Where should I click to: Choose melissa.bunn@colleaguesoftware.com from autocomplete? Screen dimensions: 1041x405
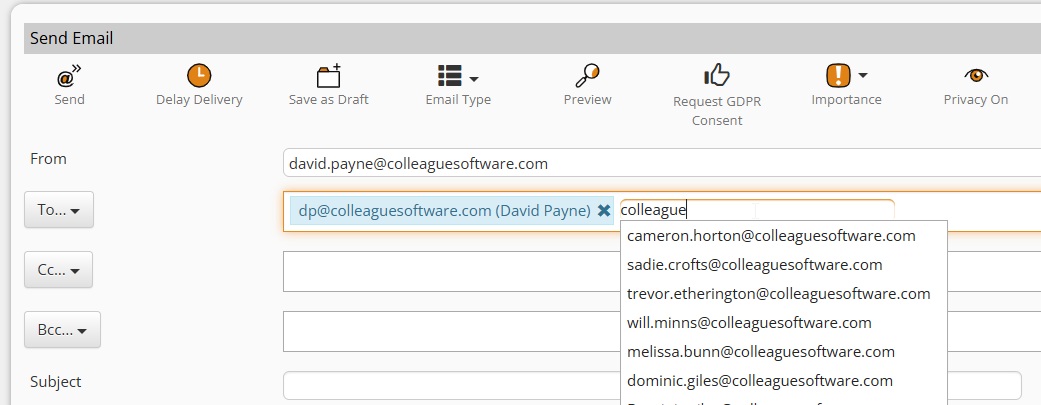pyautogui.click(x=760, y=352)
